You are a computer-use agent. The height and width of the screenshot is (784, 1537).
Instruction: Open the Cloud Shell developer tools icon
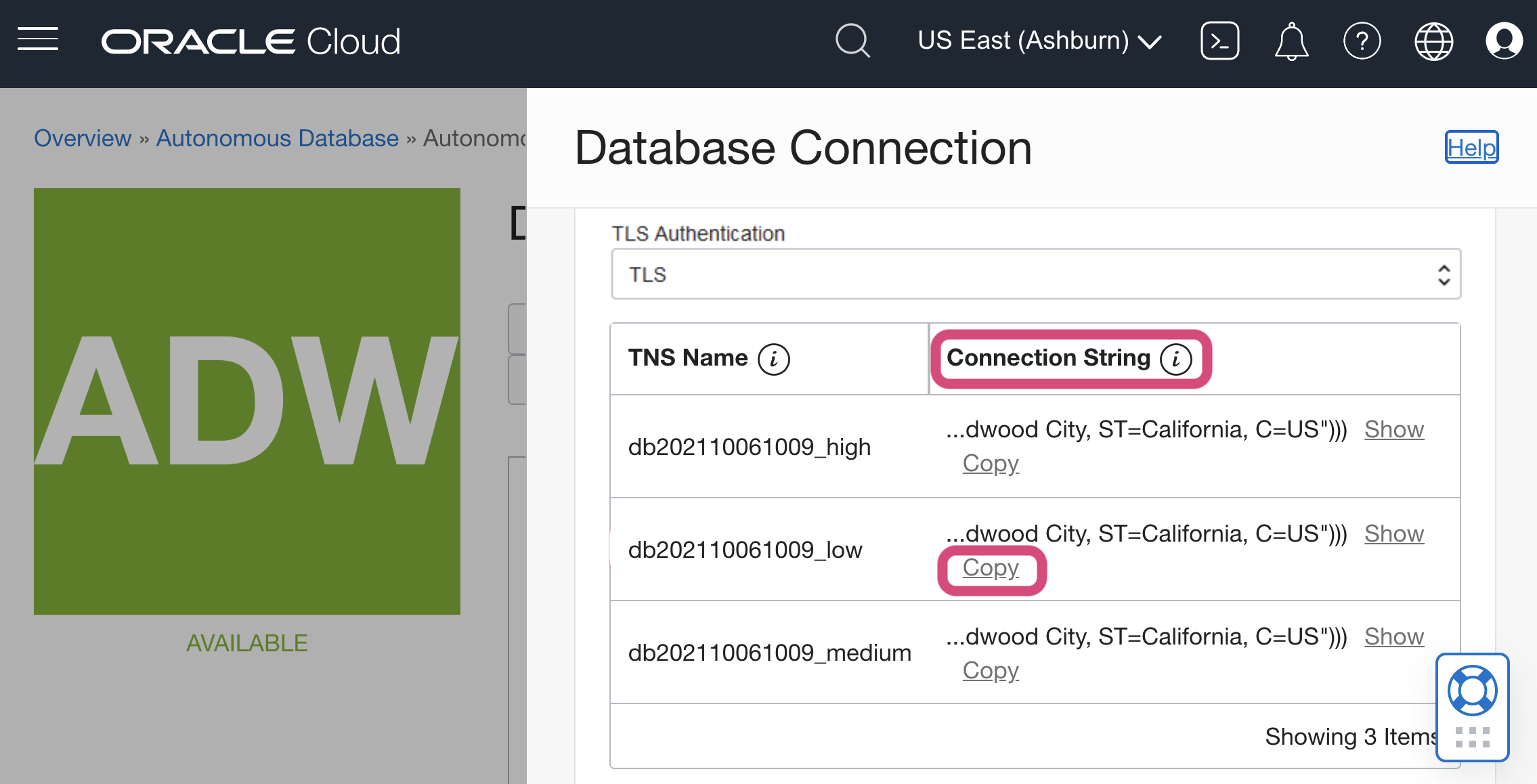[x=1219, y=41]
